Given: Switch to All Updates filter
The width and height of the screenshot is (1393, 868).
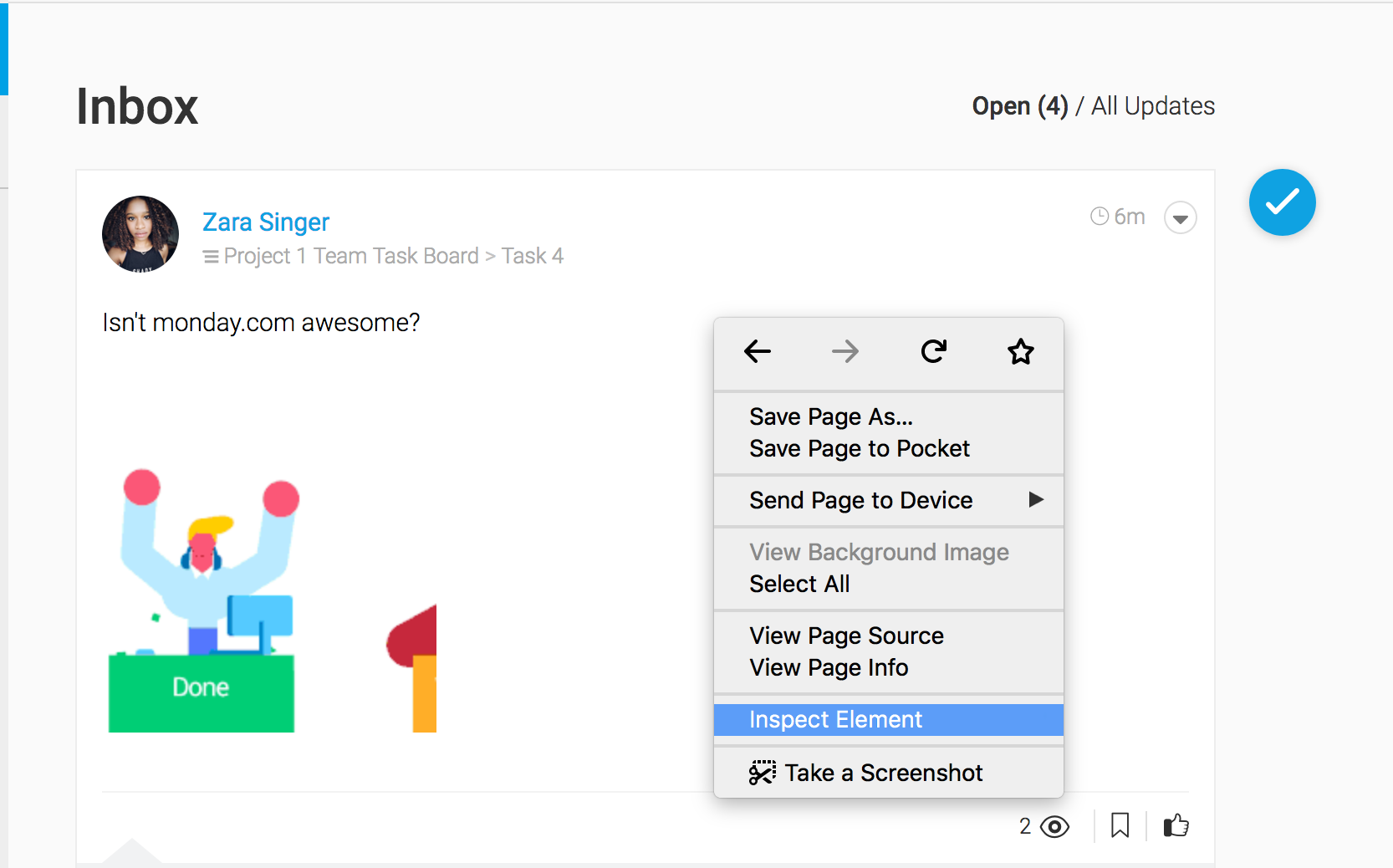Looking at the screenshot, I should tap(1153, 106).
